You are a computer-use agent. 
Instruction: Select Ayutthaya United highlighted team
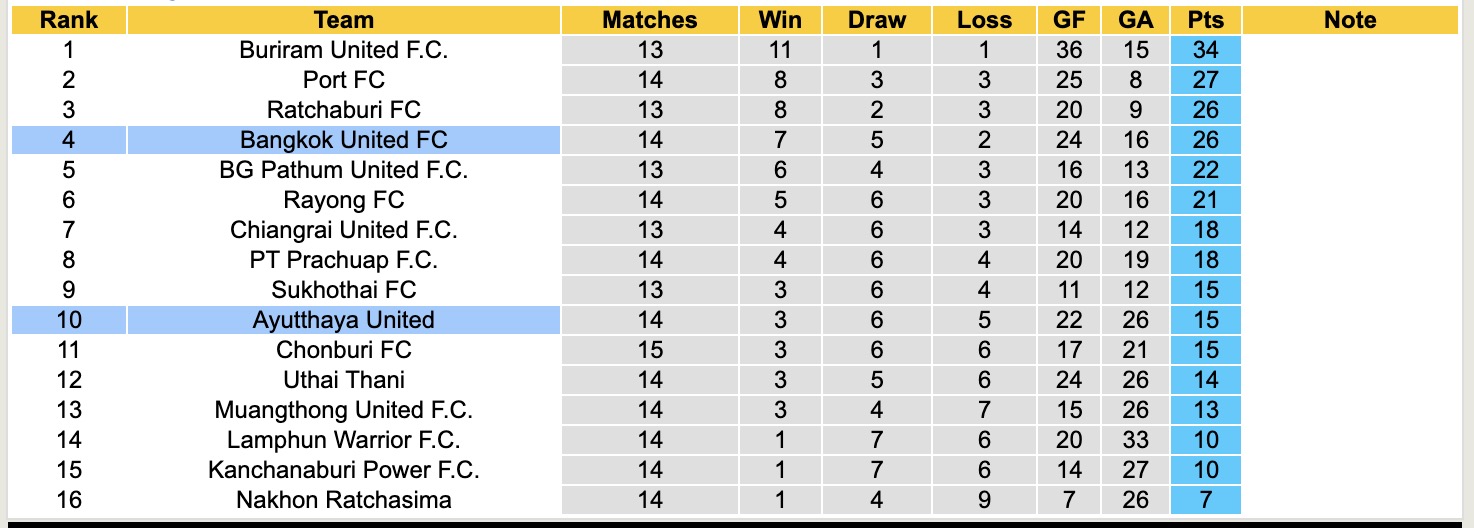click(x=343, y=320)
